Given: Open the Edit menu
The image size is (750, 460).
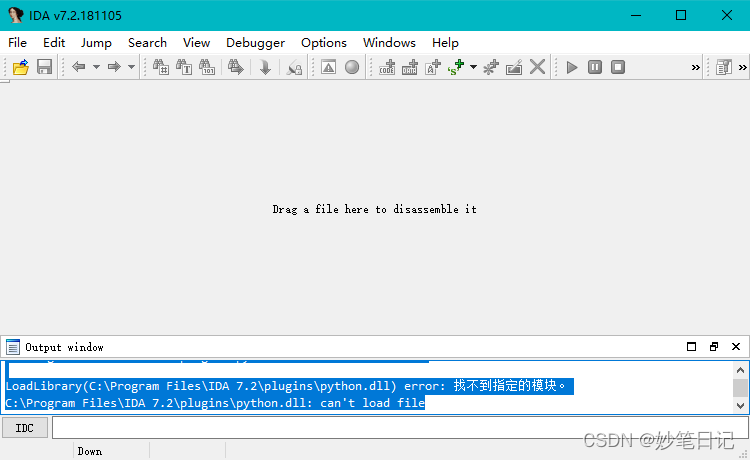Looking at the screenshot, I should (x=54, y=43).
